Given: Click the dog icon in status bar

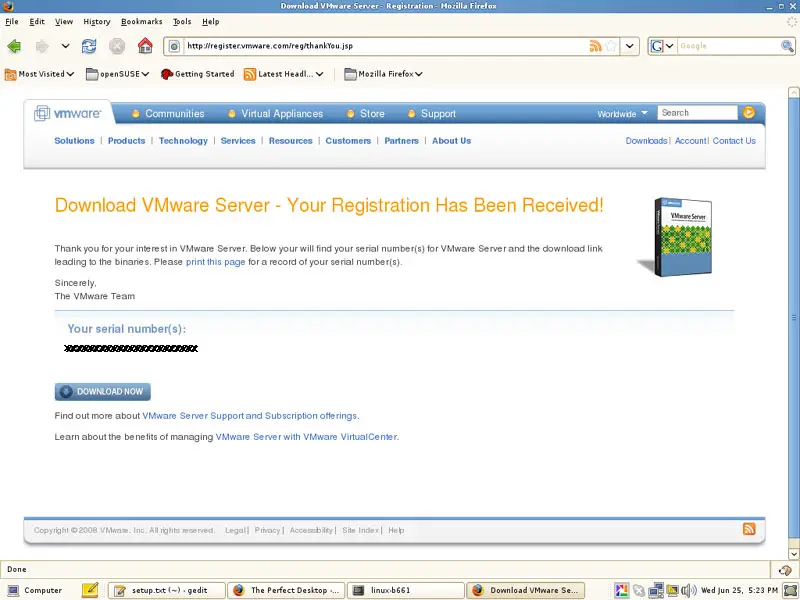Looking at the screenshot, I should coord(785,570).
